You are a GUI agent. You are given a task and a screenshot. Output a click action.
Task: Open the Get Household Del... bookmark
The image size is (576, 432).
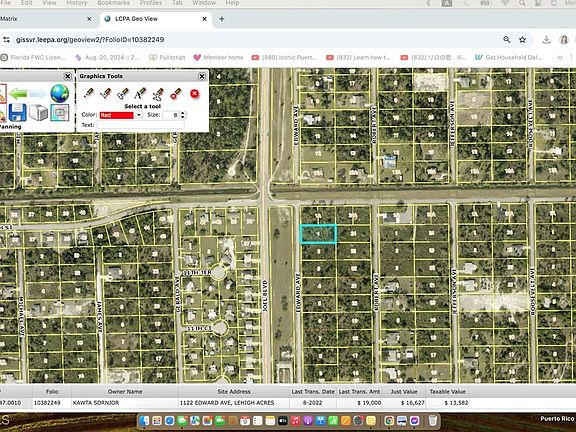click(508, 57)
